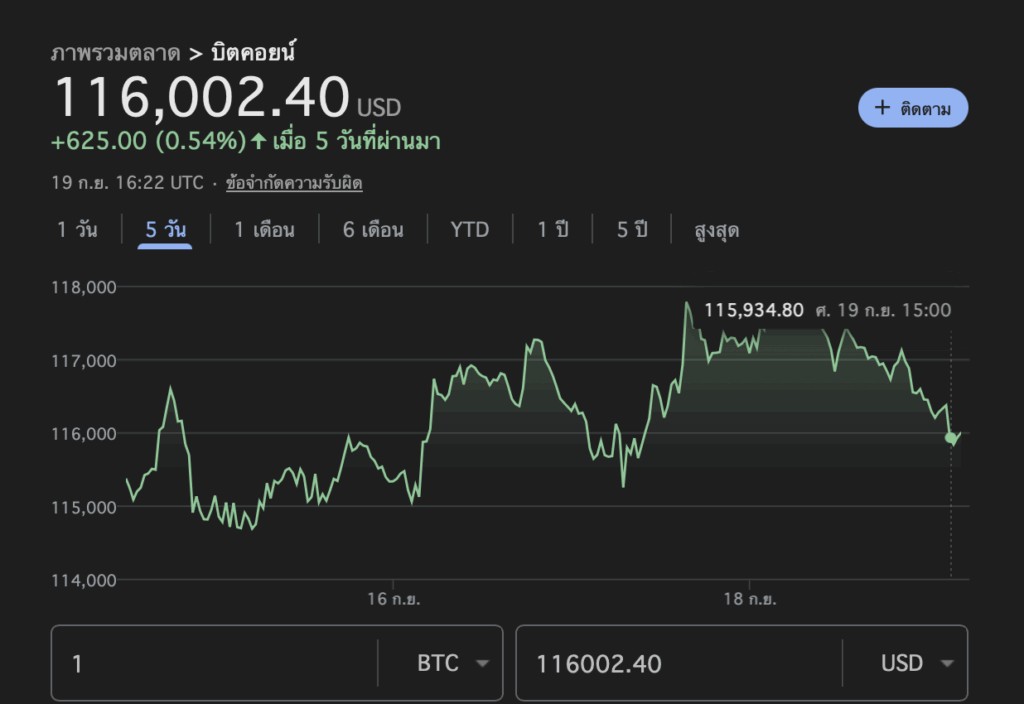Click the +625.00 (0.54%) change text
1024x704 pixels.
[149, 141]
